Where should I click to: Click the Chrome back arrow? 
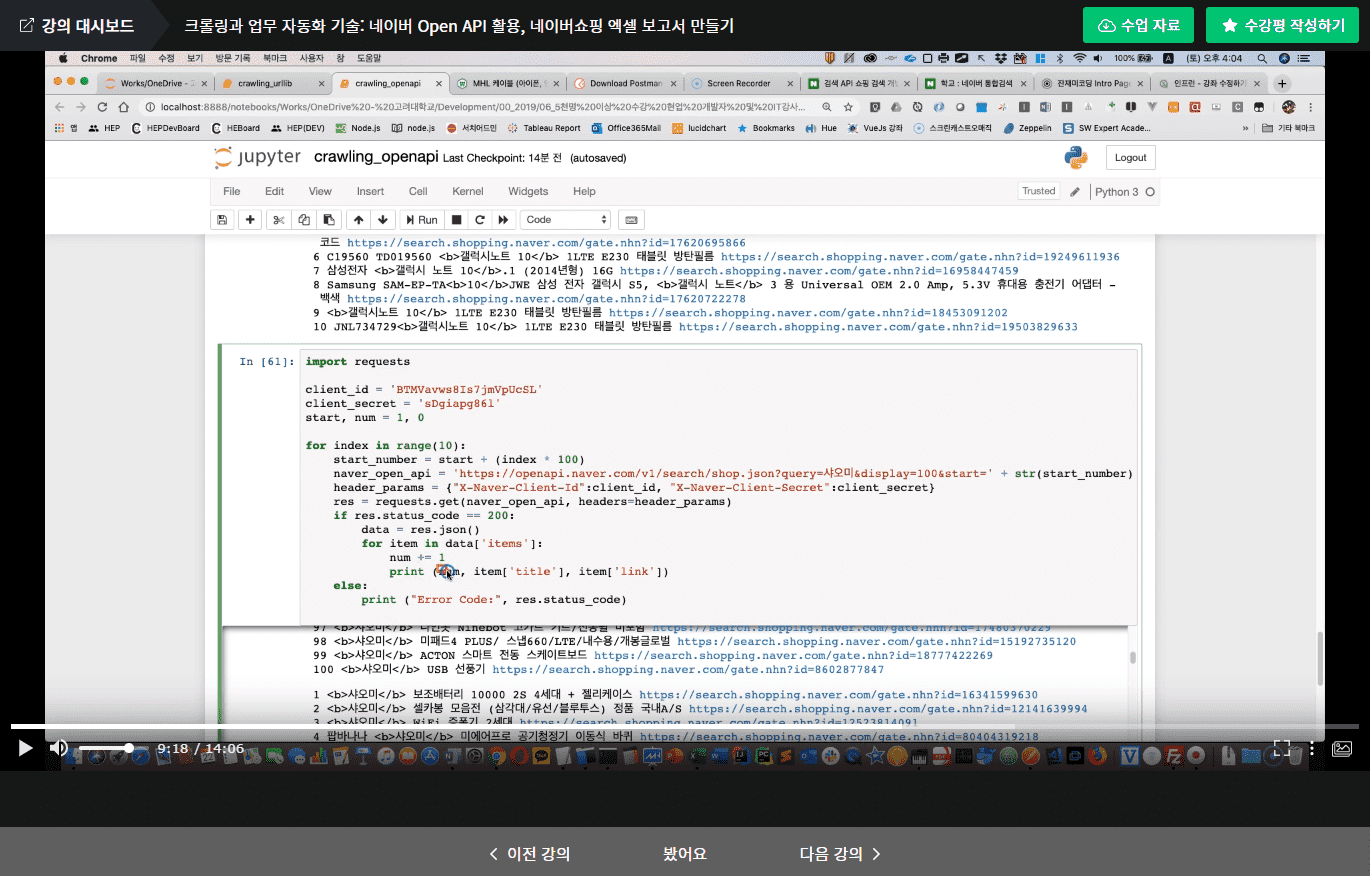(x=58, y=106)
